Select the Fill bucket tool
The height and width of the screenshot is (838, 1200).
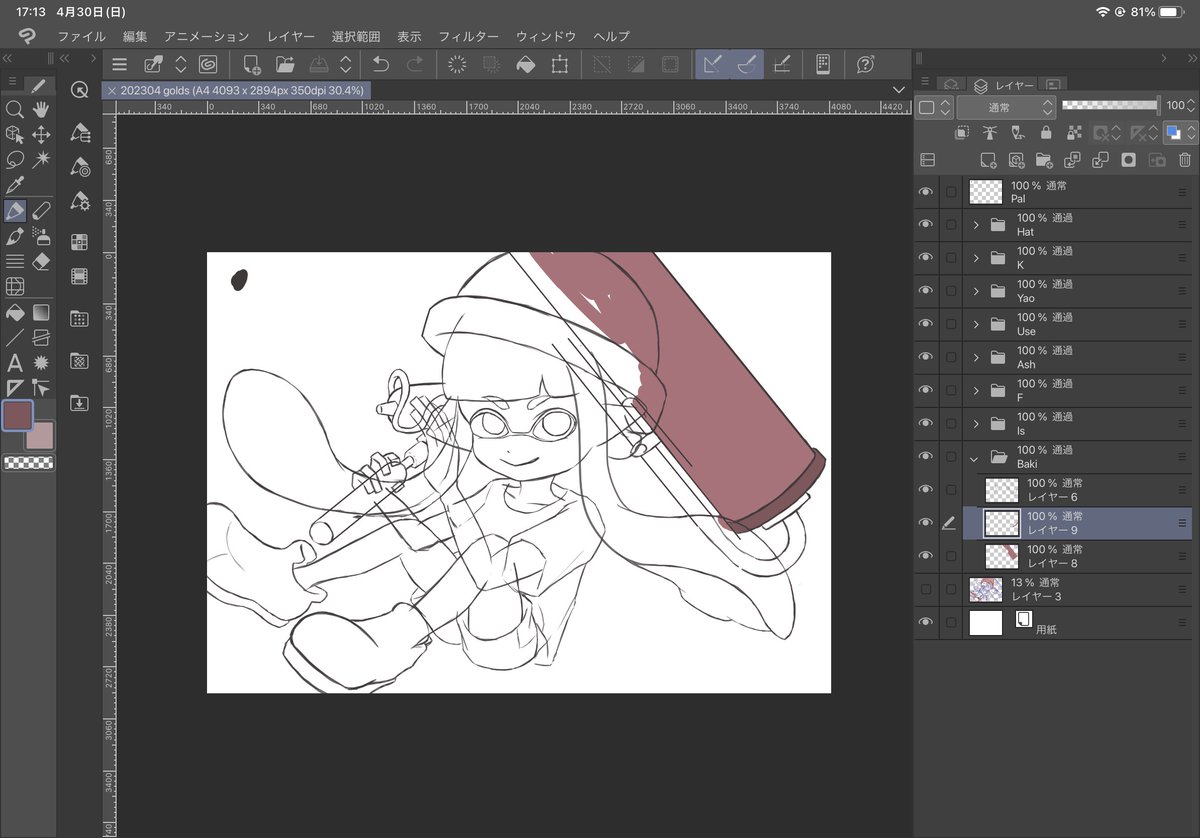click(14, 312)
